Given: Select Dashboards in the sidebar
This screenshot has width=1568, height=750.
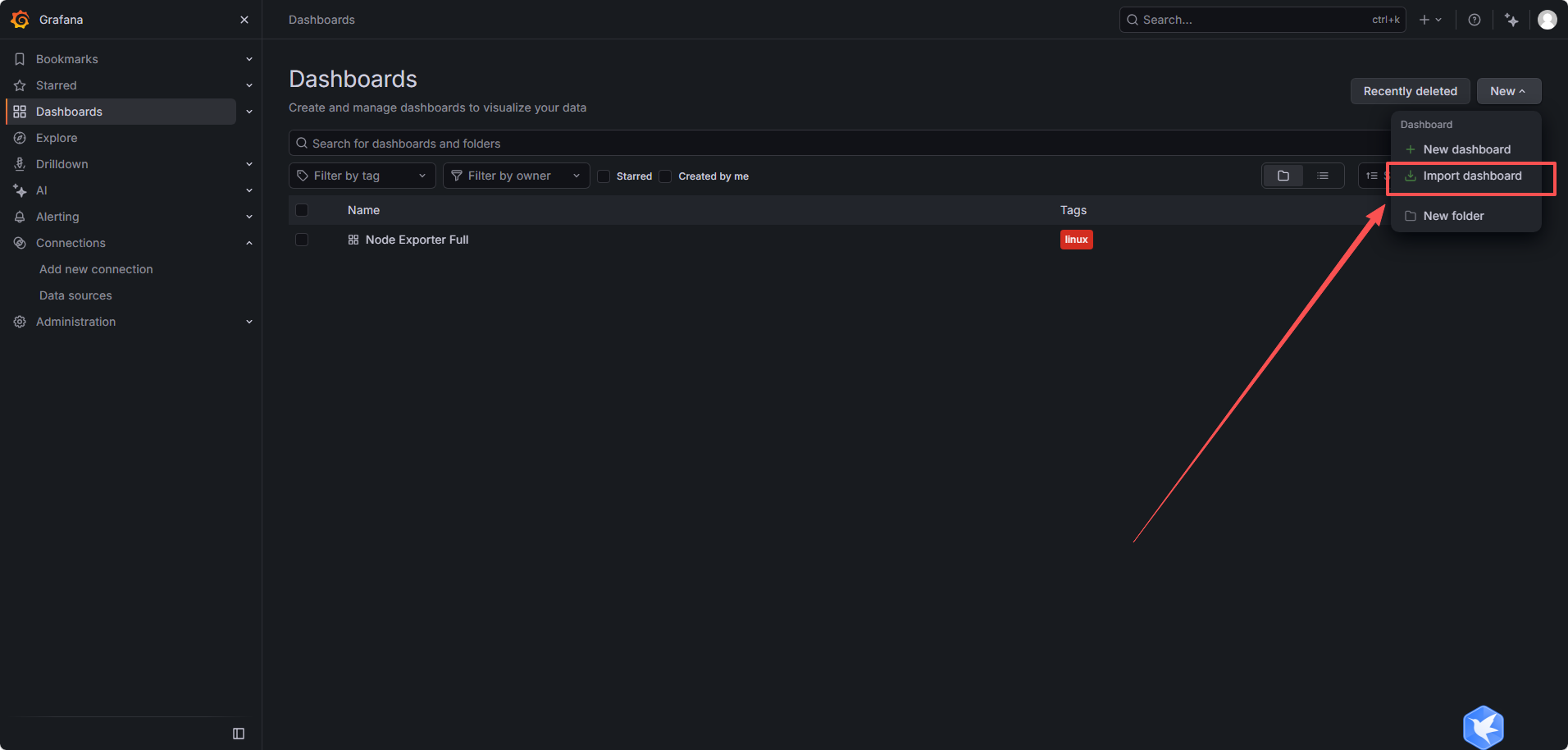Looking at the screenshot, I should tap(69, 112).
